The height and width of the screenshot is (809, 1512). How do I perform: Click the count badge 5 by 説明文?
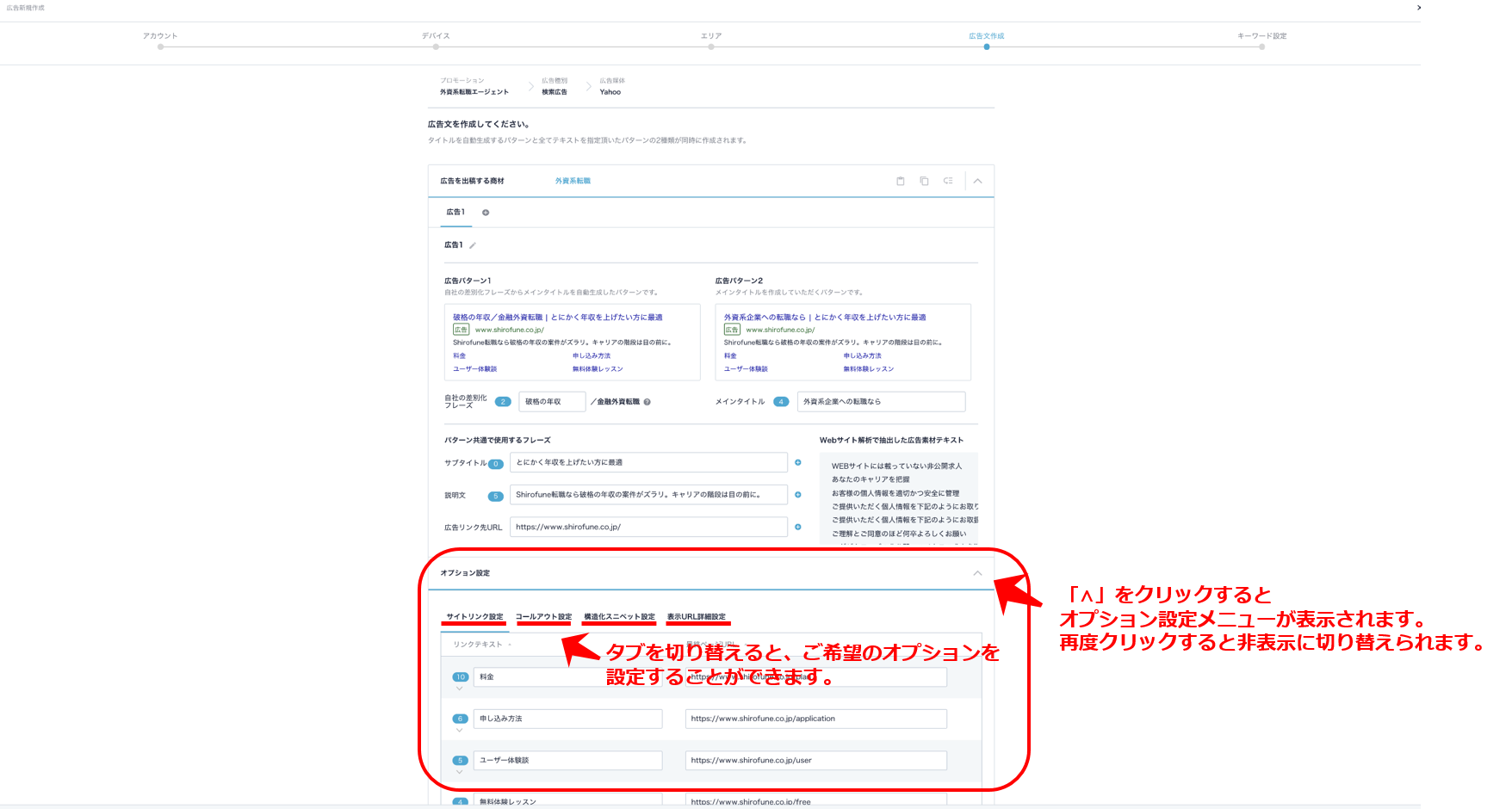(x=496, y=496)
